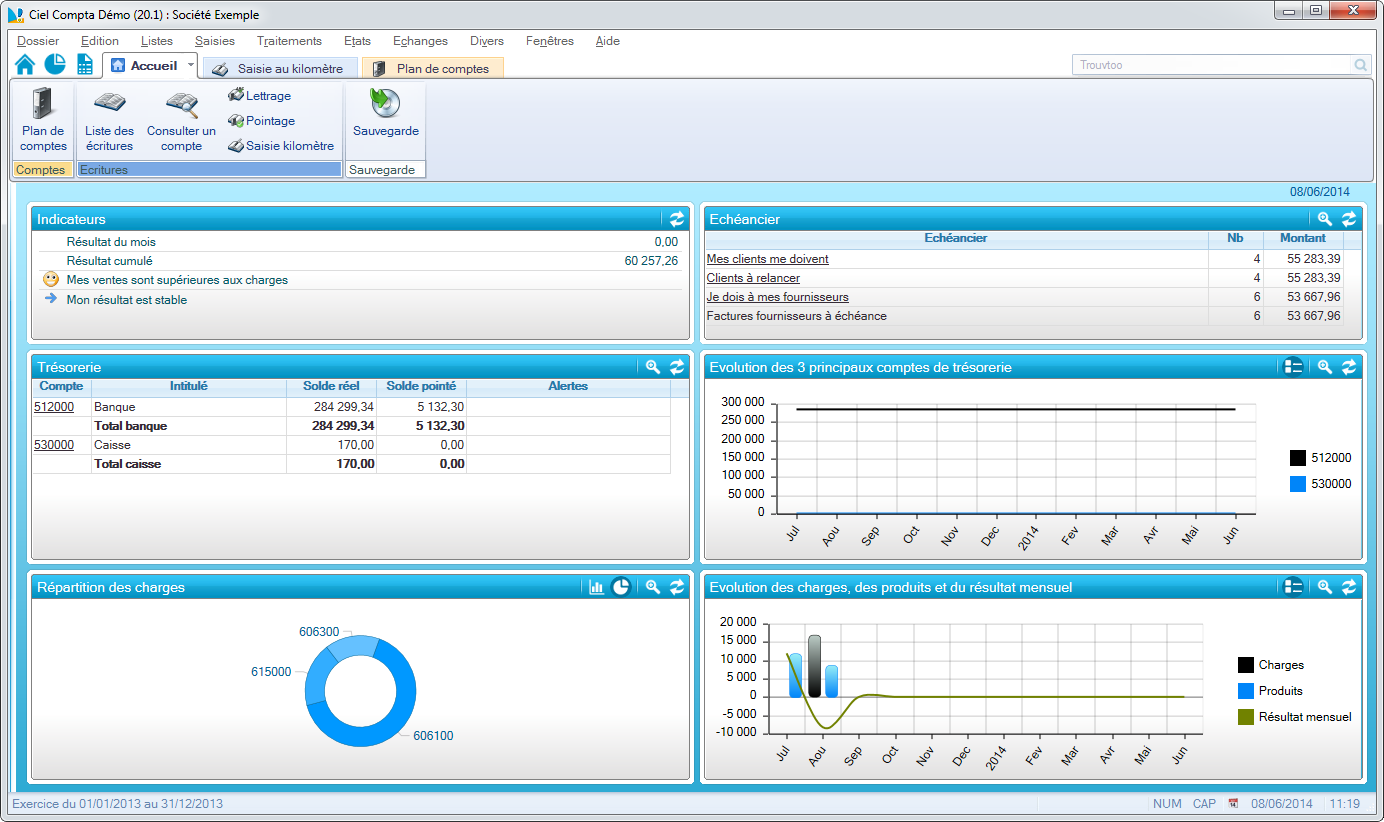Select donut chart view for charges
1384x822 pixels.
621,587
